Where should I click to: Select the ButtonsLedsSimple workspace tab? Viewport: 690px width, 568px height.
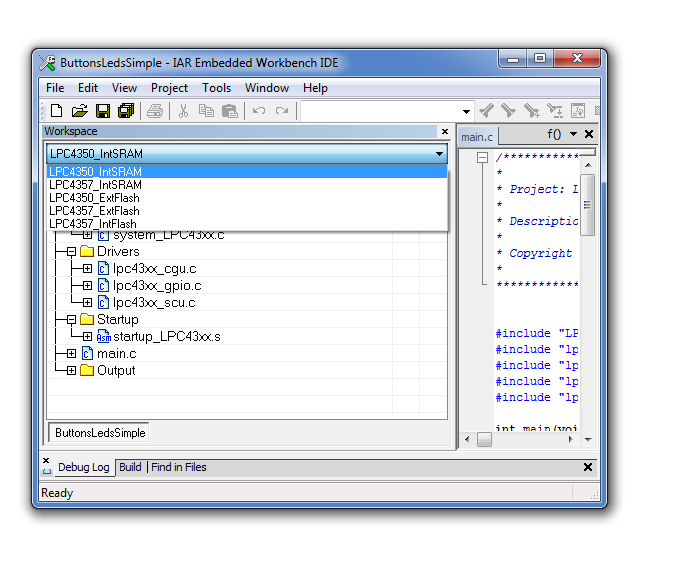pyautogui.click(x=100, y=433)
